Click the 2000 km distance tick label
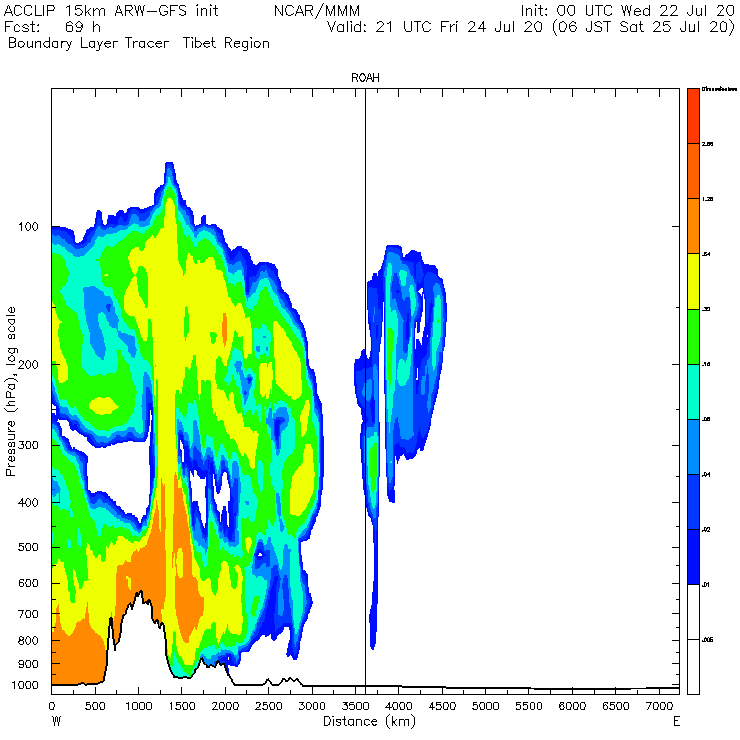This screenshot has height=740, width=740. coord(225,706)
